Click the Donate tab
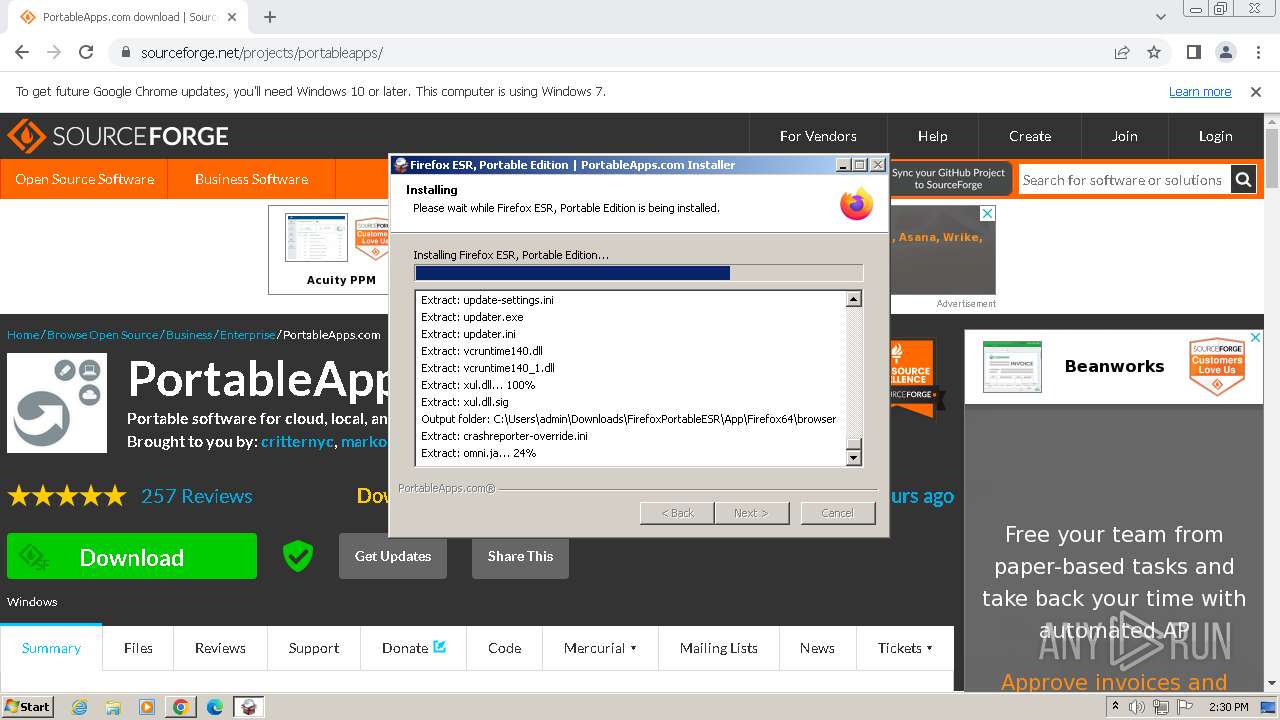The height and width of the screenshot is (720, 1280). 414,648
